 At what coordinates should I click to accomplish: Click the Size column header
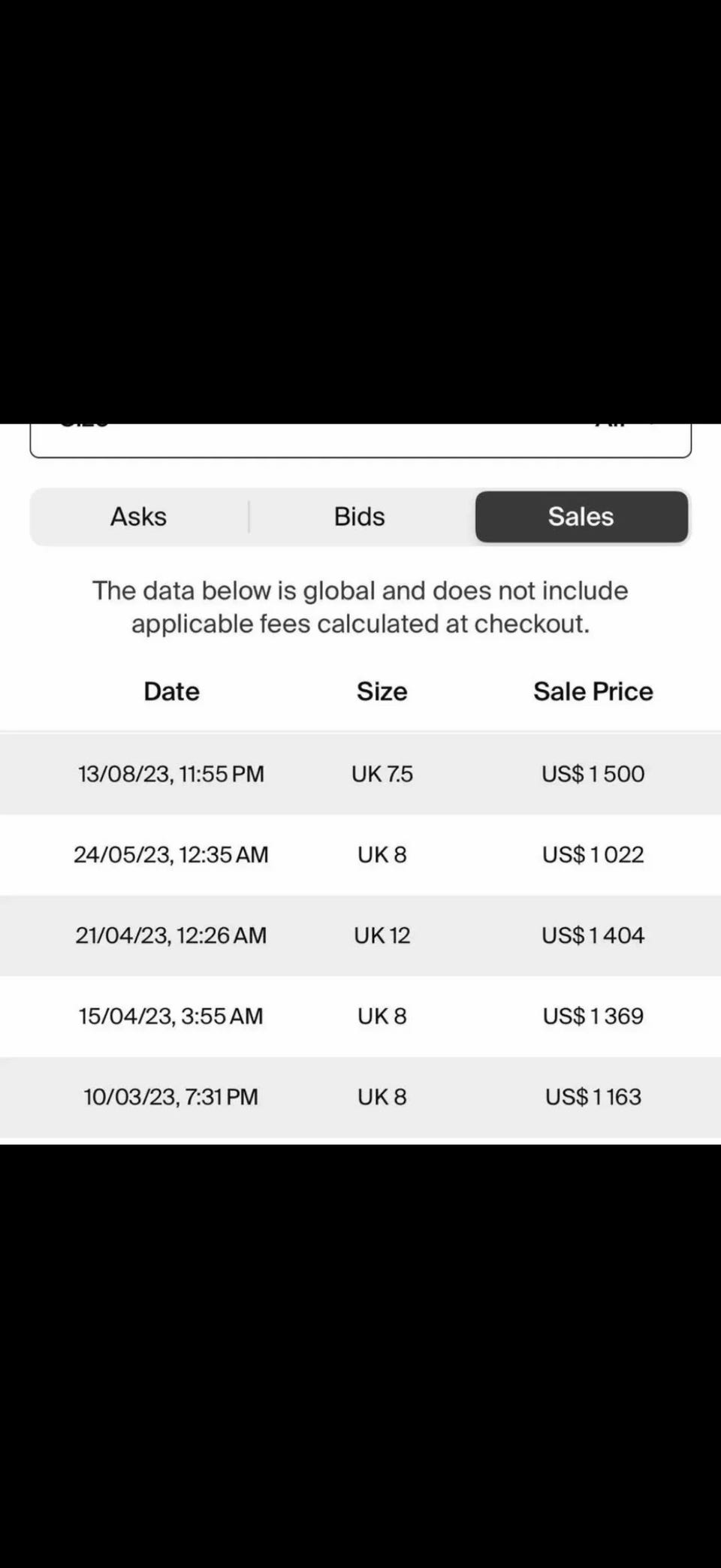[x=382, y=691]
